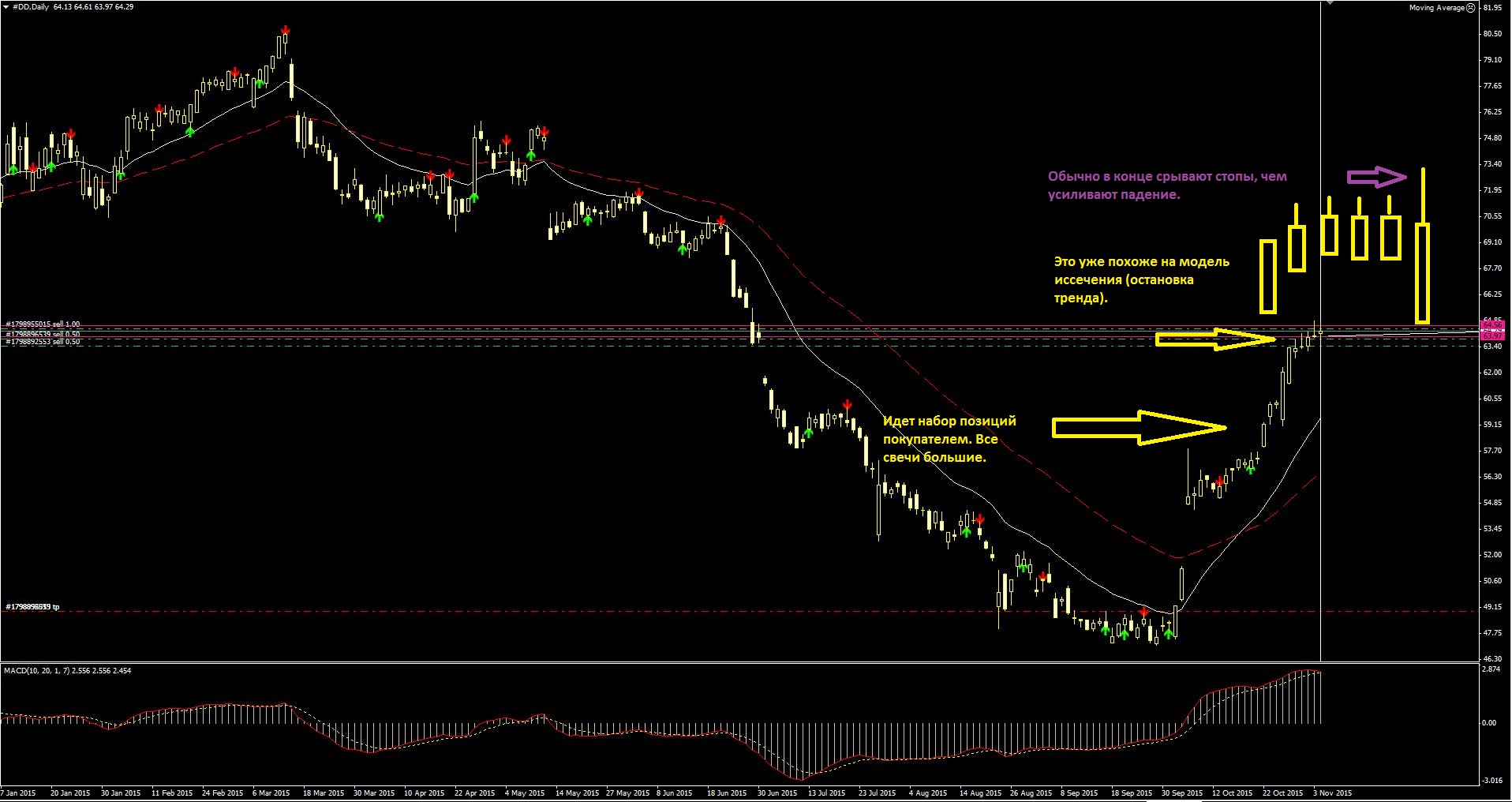Click the 6 Mar 2015 date label

coord(271,793)
